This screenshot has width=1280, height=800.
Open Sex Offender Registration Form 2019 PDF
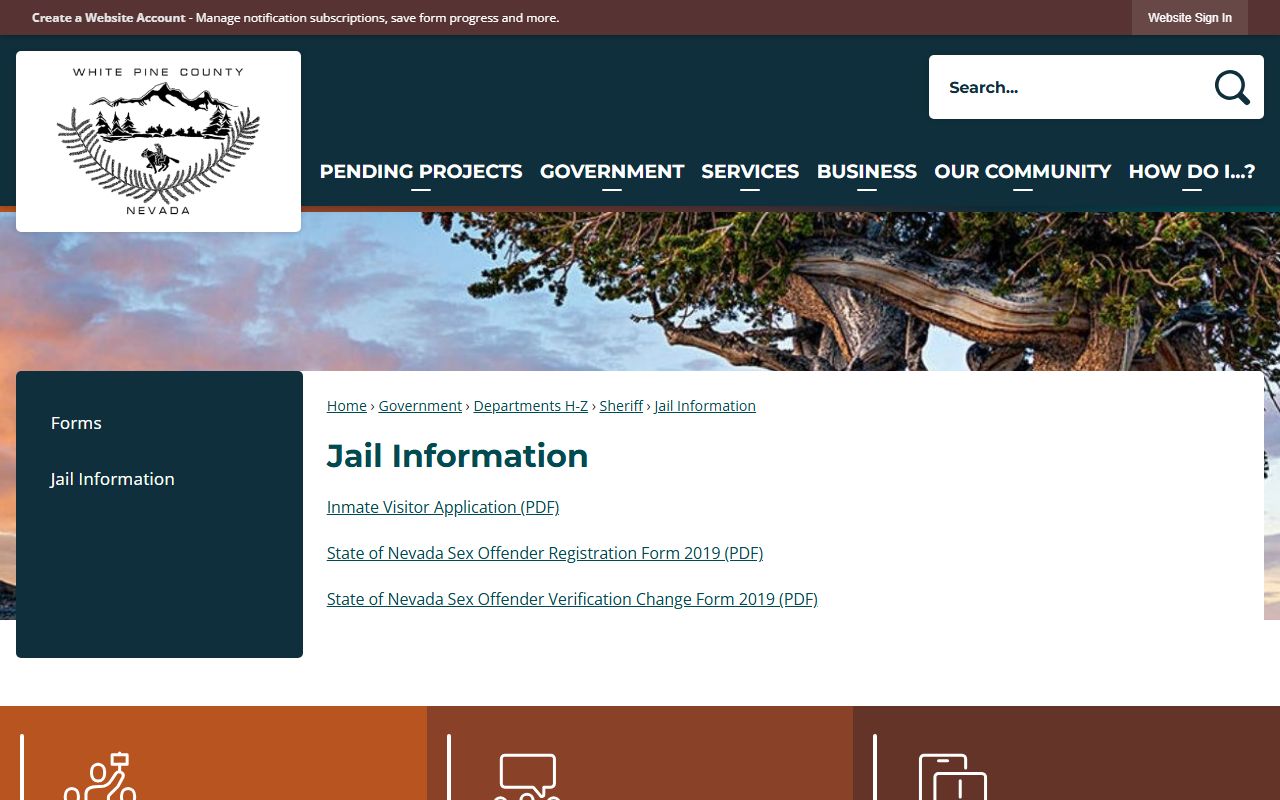point(545,553)
